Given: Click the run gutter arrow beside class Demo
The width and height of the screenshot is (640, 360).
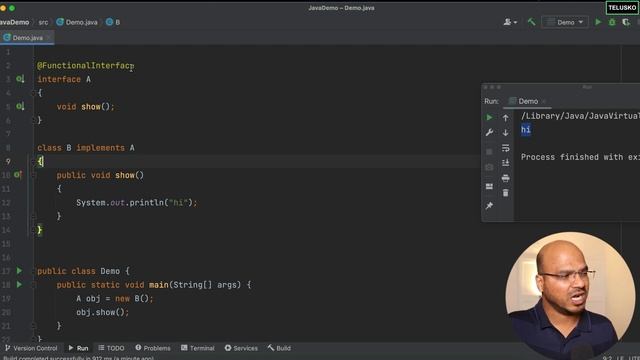Looking at the screenshot, I should click(x=19, y=271).
